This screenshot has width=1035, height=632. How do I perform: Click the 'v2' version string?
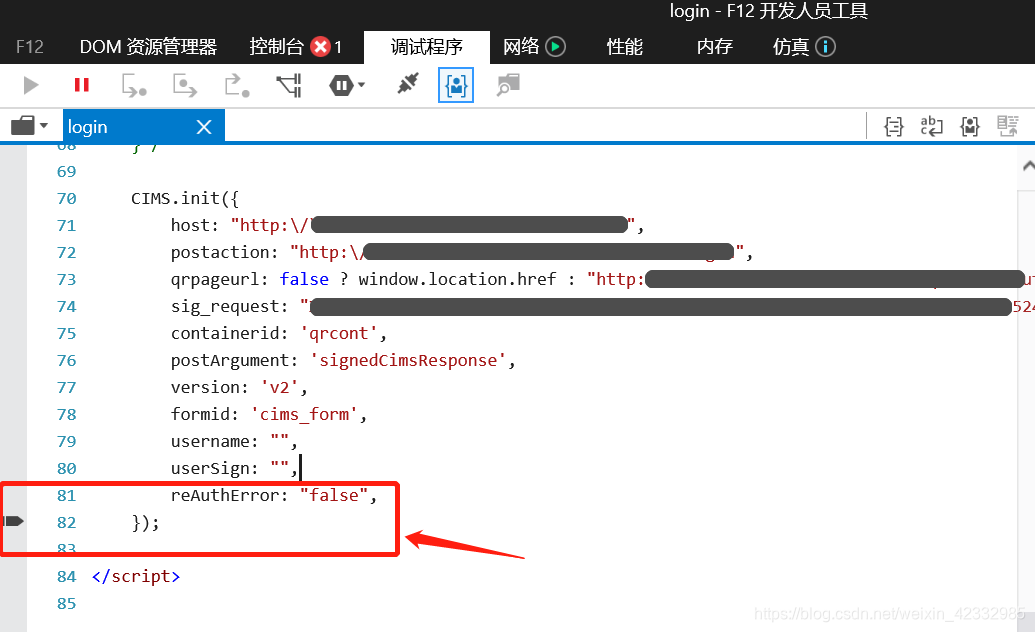tap(280, 387)
